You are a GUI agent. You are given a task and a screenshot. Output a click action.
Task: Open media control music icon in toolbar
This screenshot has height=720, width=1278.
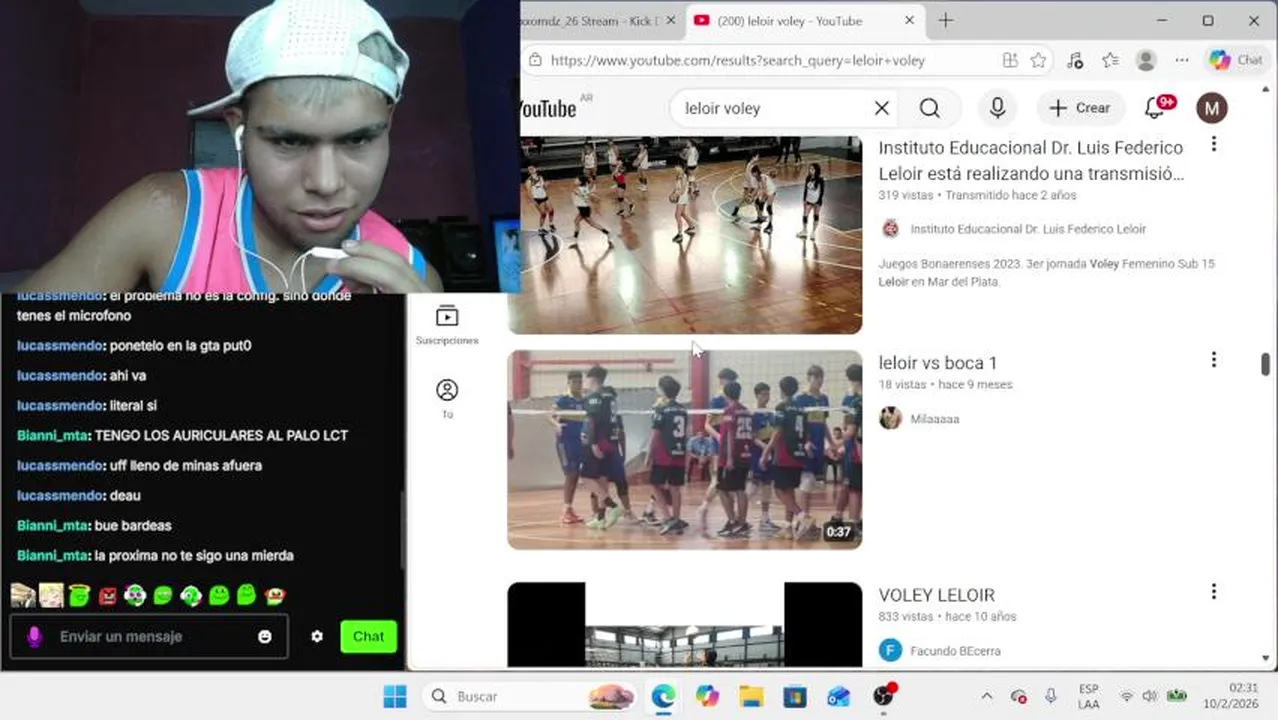1075,60
